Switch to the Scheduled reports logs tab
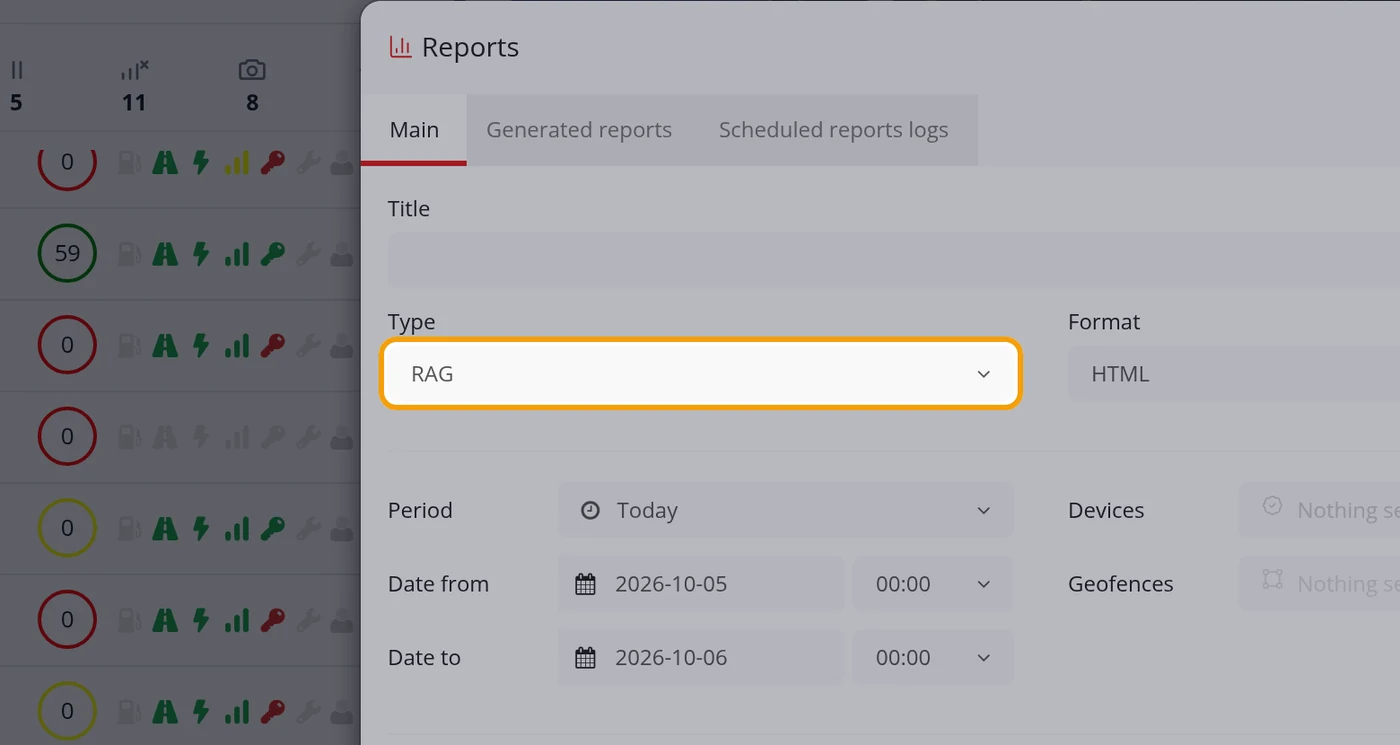This screenshot has height=745, width=1400. coord(834,130)
